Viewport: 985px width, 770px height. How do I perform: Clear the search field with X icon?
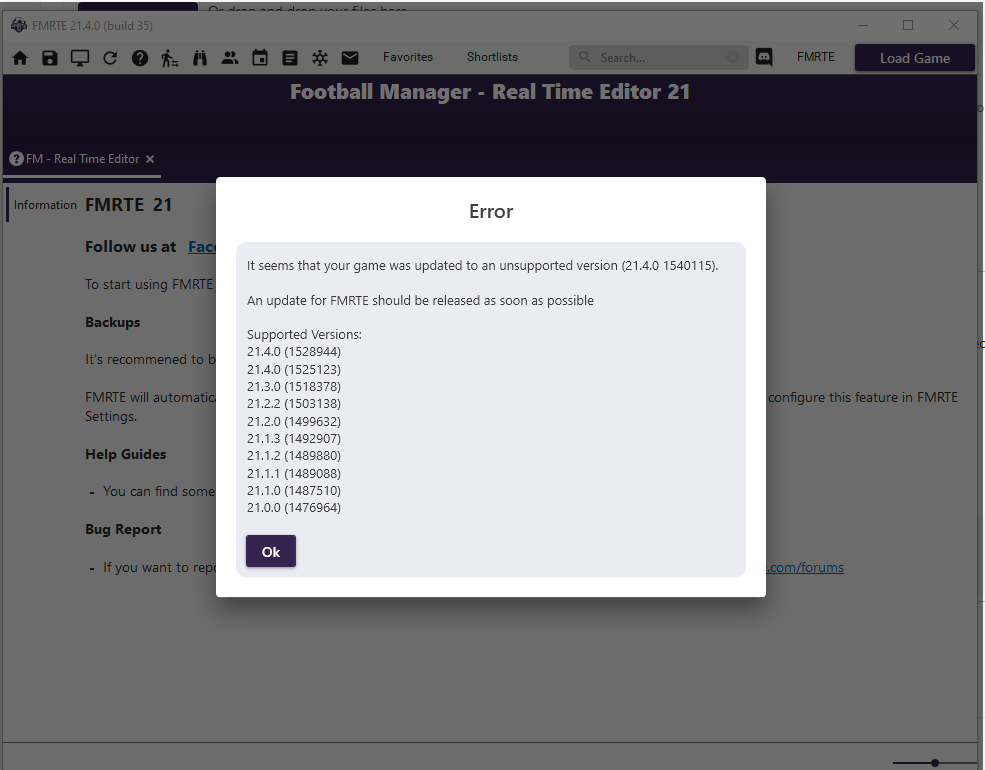(732, 57)
